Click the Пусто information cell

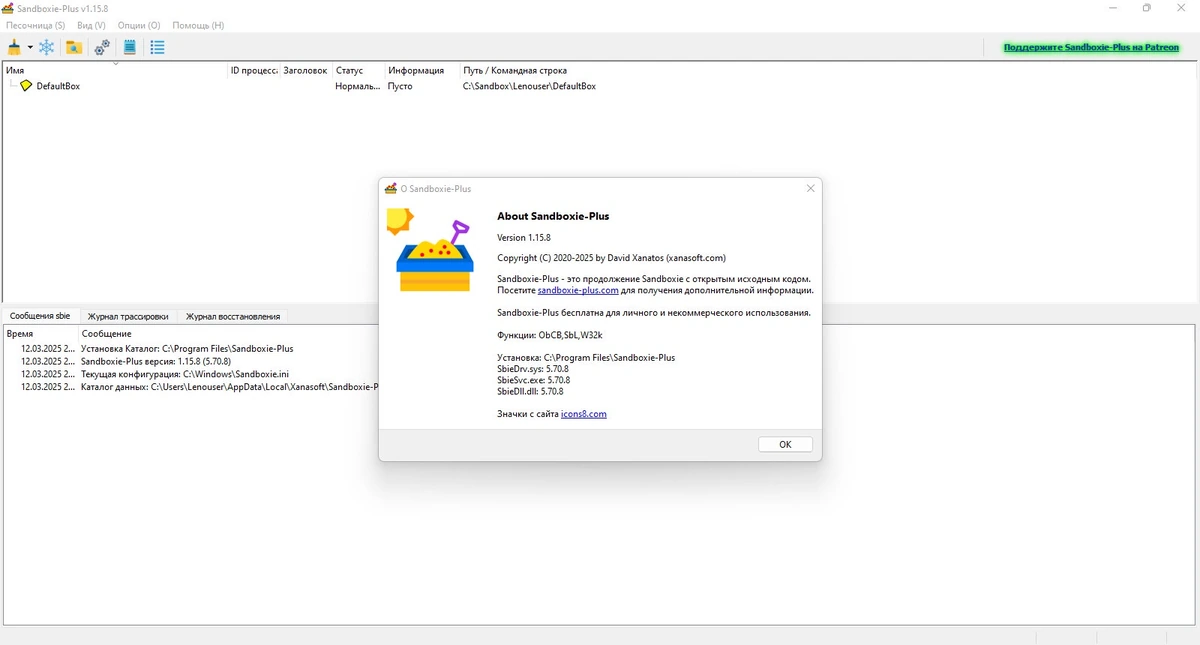pyautogui.click(x=400, y=86)
